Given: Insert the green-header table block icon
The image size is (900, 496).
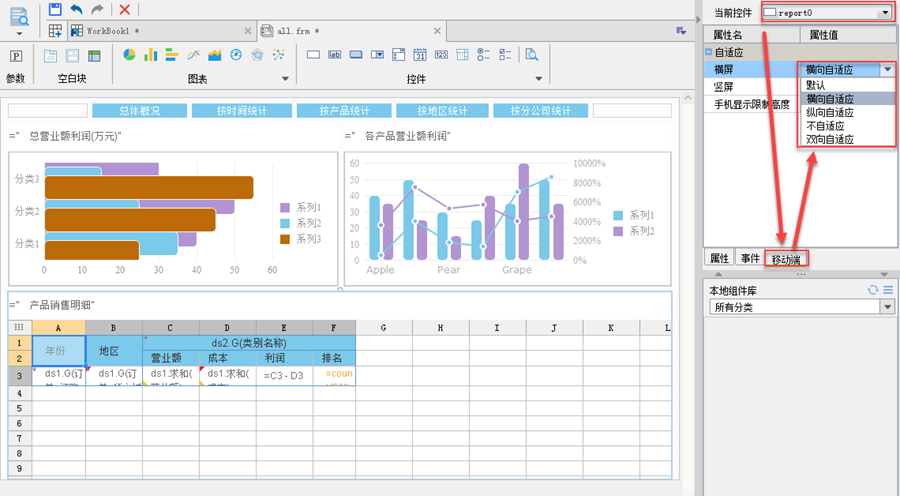Looking at the screenshot, I should (94, 55).
